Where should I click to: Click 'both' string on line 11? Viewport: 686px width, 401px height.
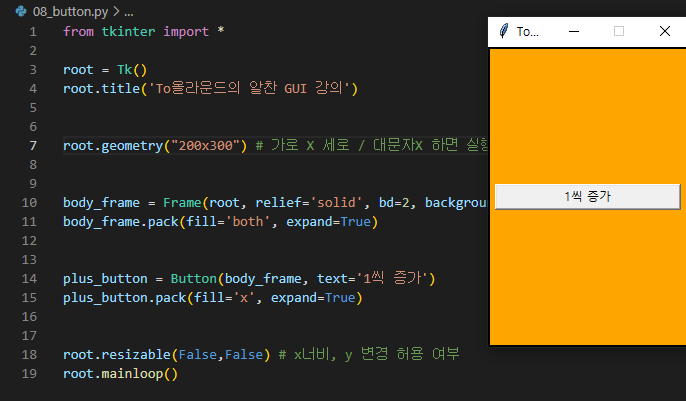pyautogui.click(x=248, y=222)
